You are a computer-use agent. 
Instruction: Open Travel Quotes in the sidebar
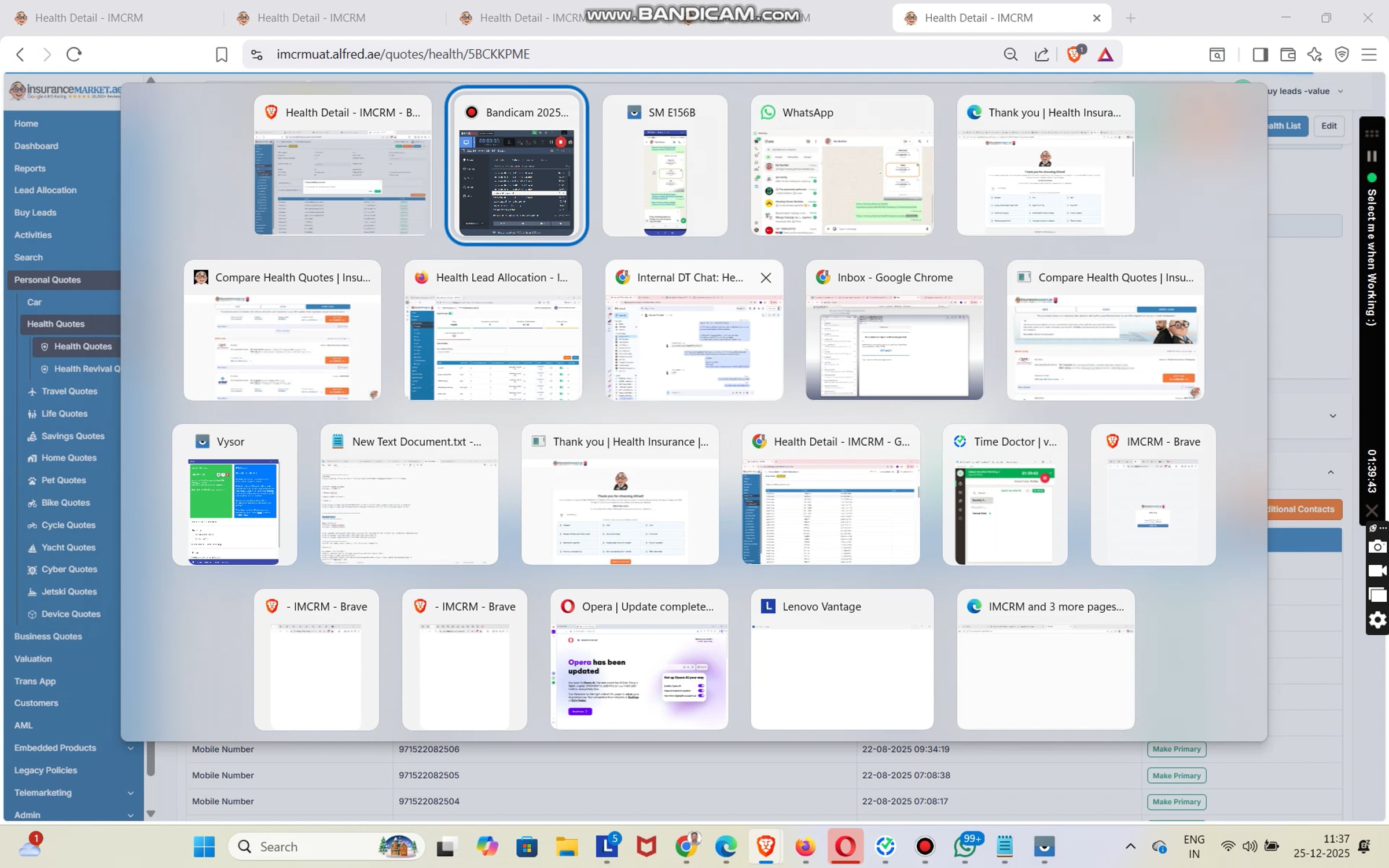69,391
